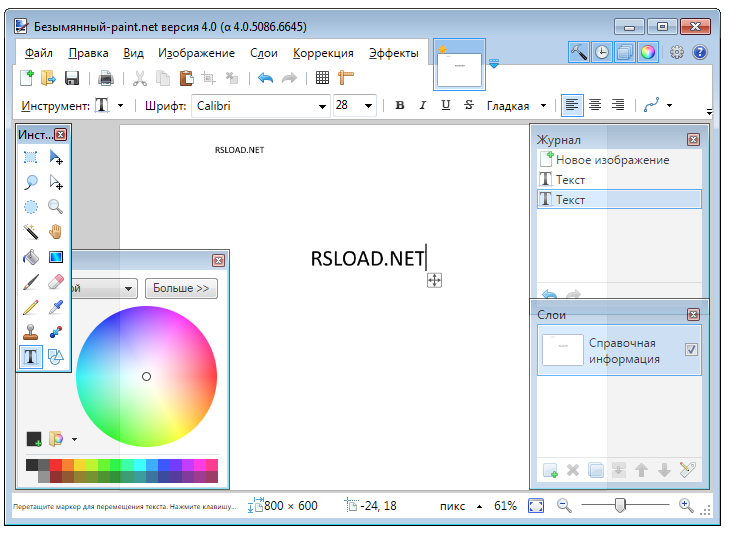Toggle strikethrough text formatting
The height and width of the screenshot is (539, 729).
coord(469,106)
